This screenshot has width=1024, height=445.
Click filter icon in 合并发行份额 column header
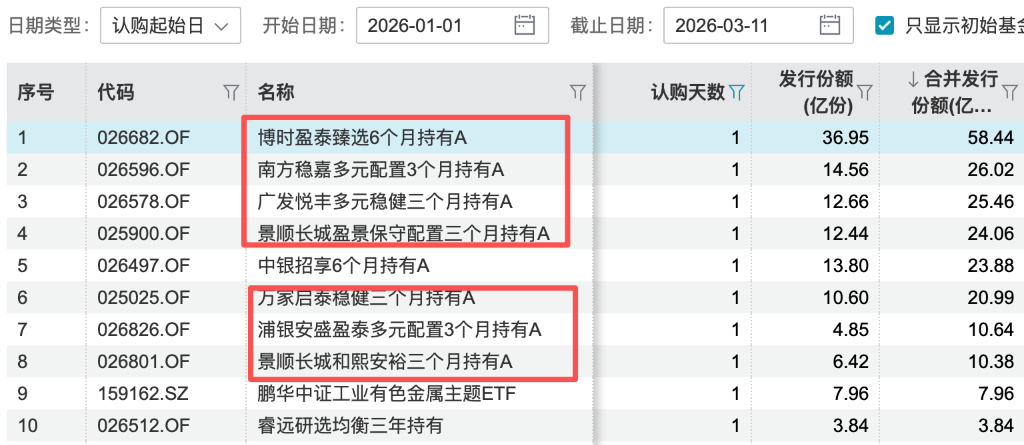point(1010,92)
